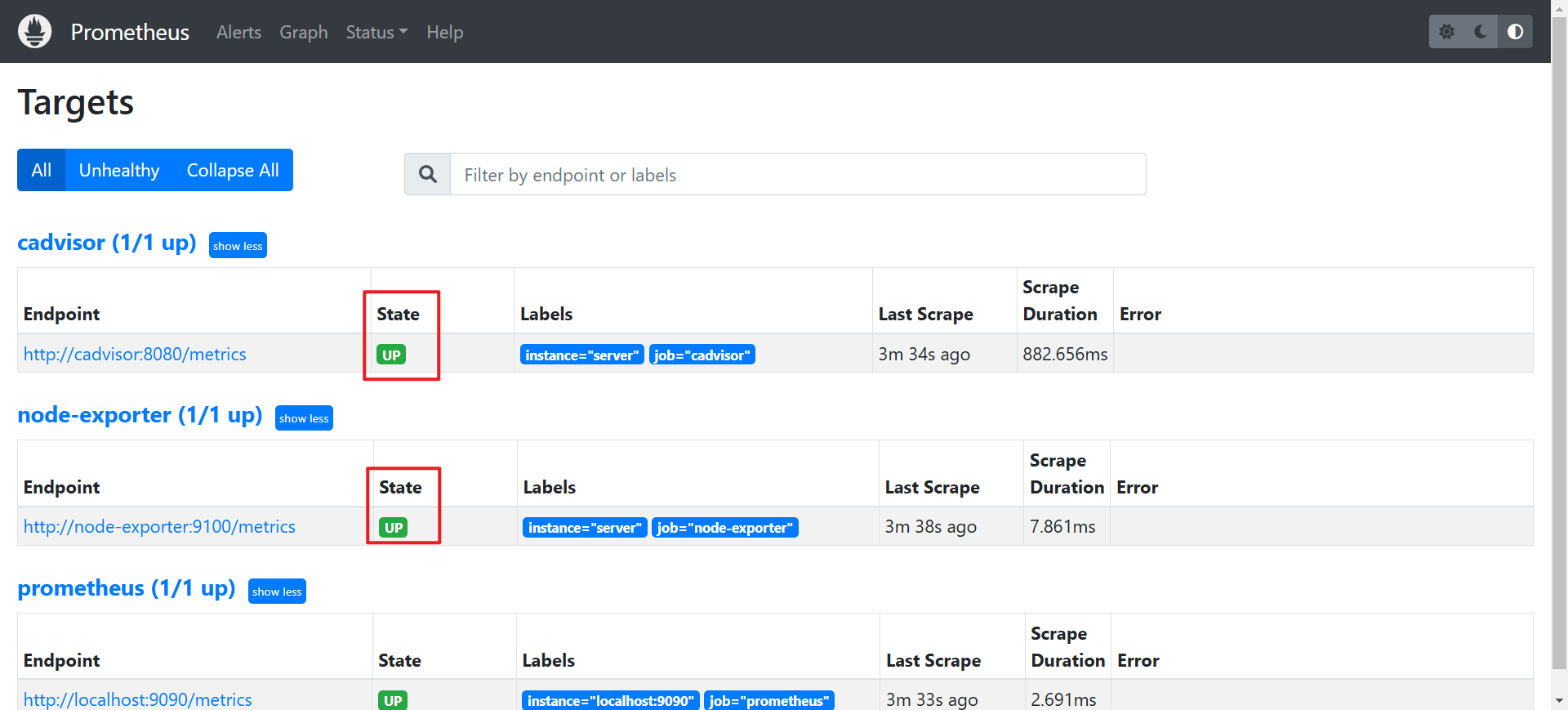The width and height of the screenshot is (1568, 710).
Task: Click the green UP badge for cadvisor
Action: pos(391,355)
